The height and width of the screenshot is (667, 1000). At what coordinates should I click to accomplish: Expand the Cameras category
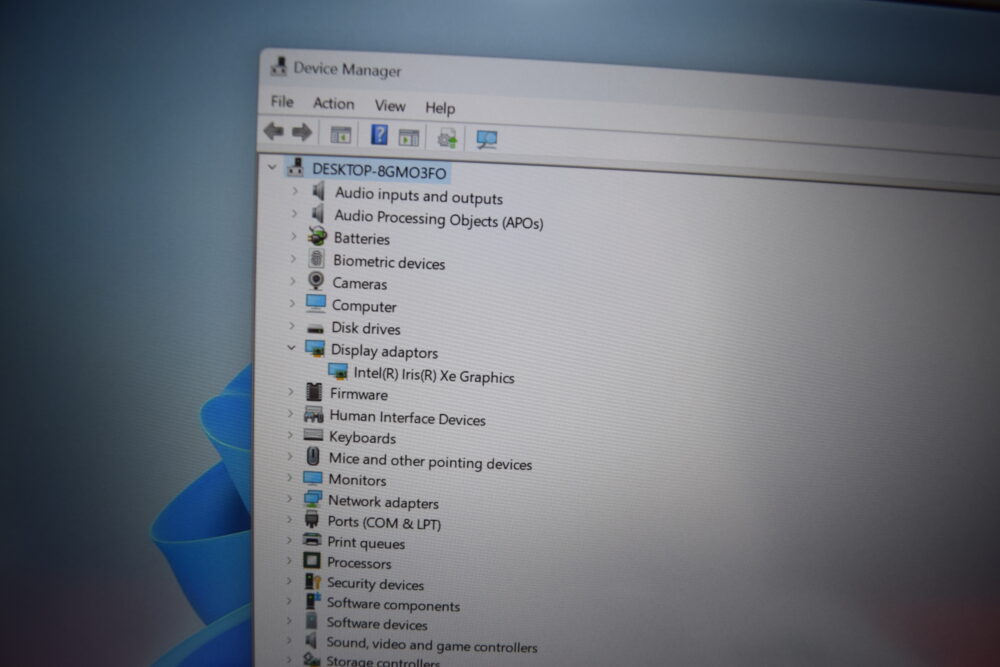coord(293,281)
